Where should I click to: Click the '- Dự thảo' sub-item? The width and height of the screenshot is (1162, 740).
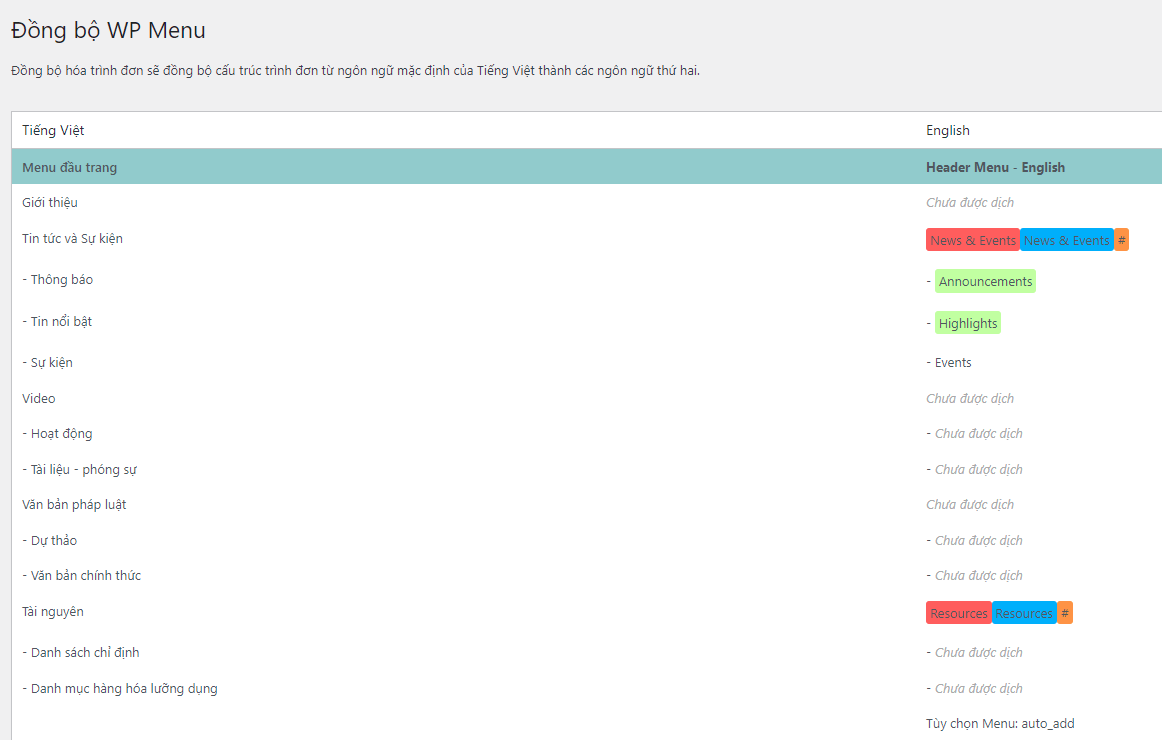pos(50,540)
